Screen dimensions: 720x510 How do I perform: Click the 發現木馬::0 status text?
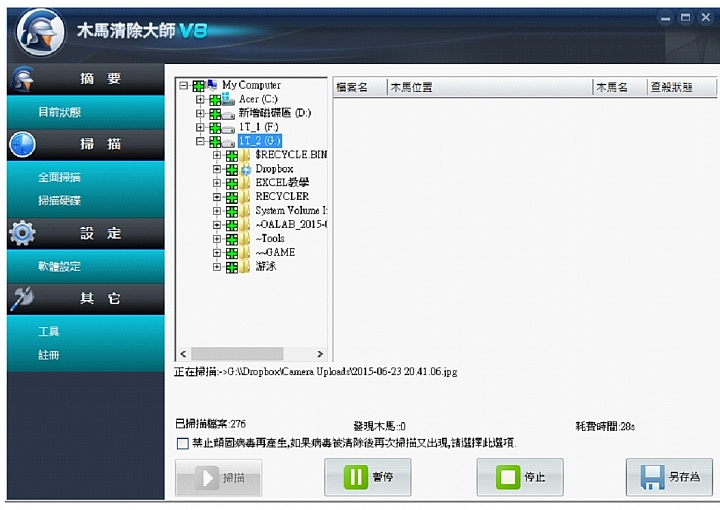tap(380, 426)
